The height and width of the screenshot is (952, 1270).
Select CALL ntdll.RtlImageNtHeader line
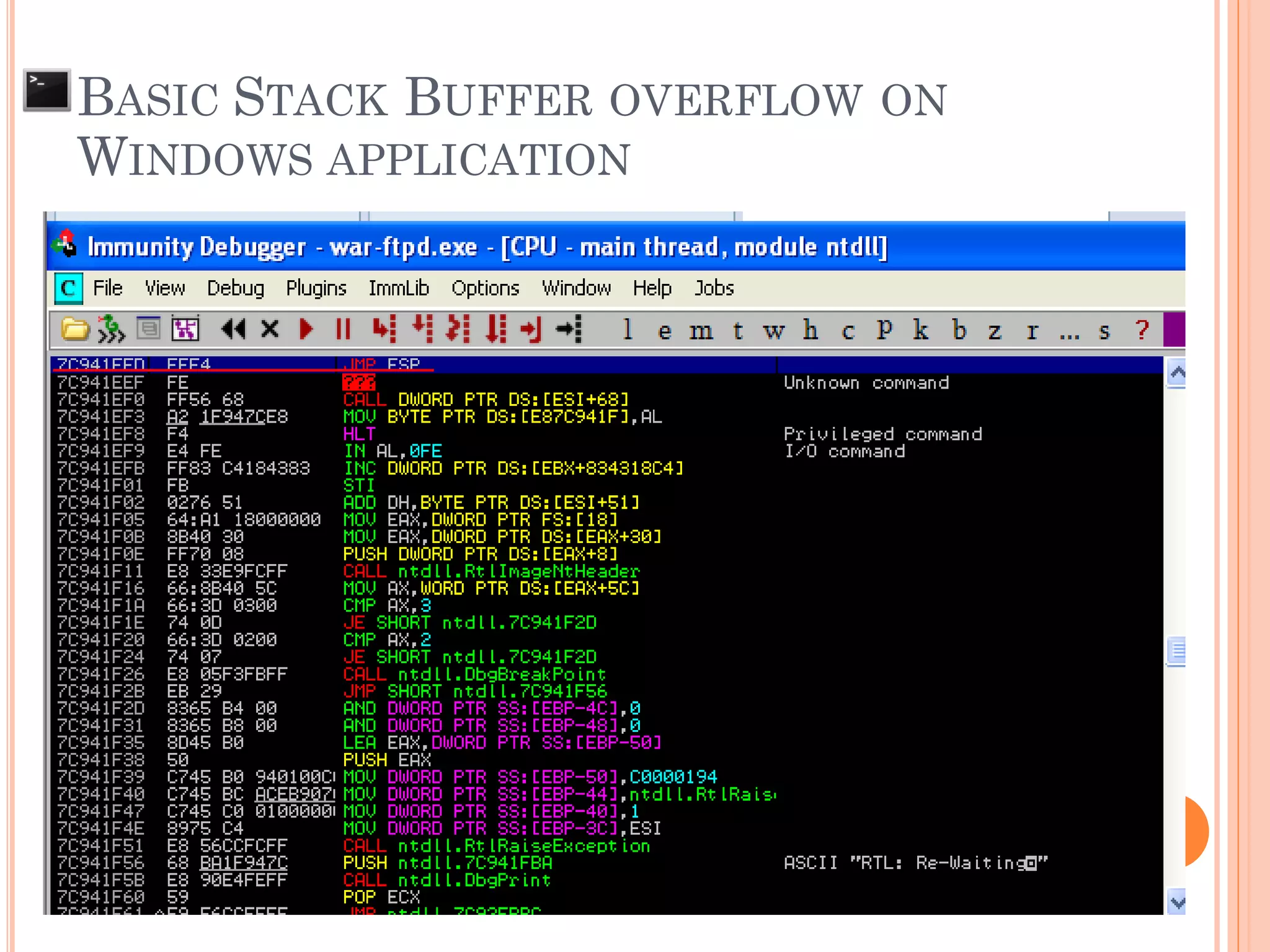pyautogui.click(x=491, y=571)
